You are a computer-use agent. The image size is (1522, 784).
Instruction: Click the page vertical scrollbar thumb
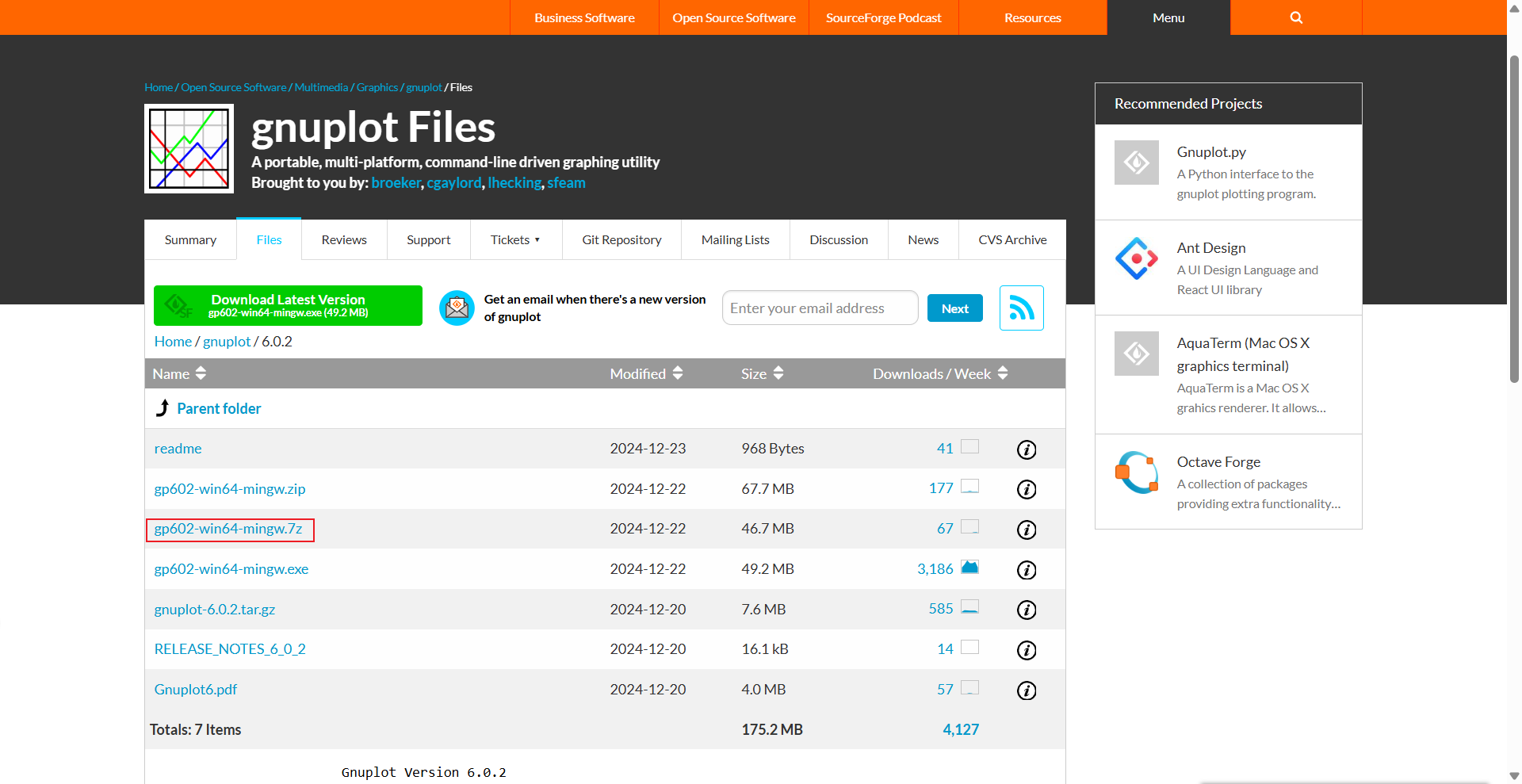1514,218
